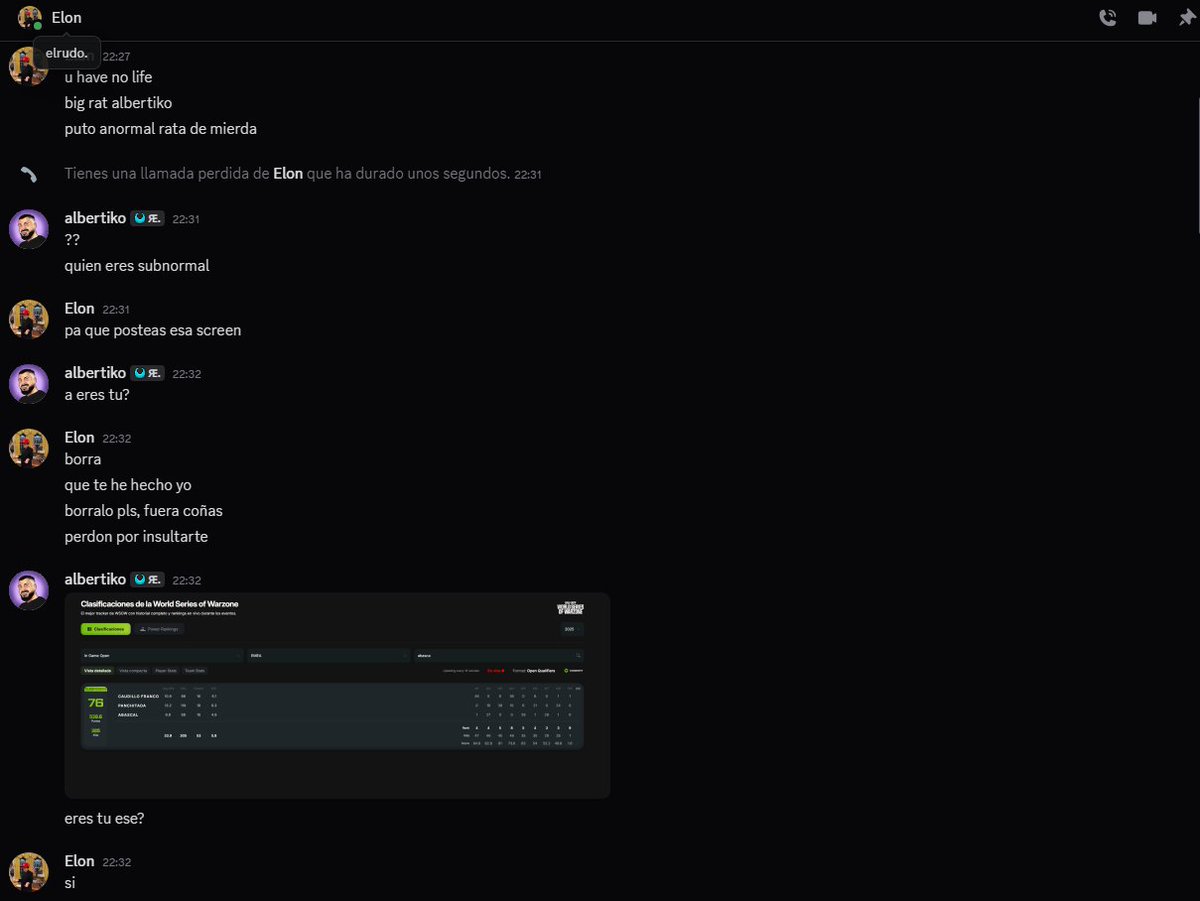
Task: Open Elon's avatar beside the 'si' message
Action: click(29, 872)
